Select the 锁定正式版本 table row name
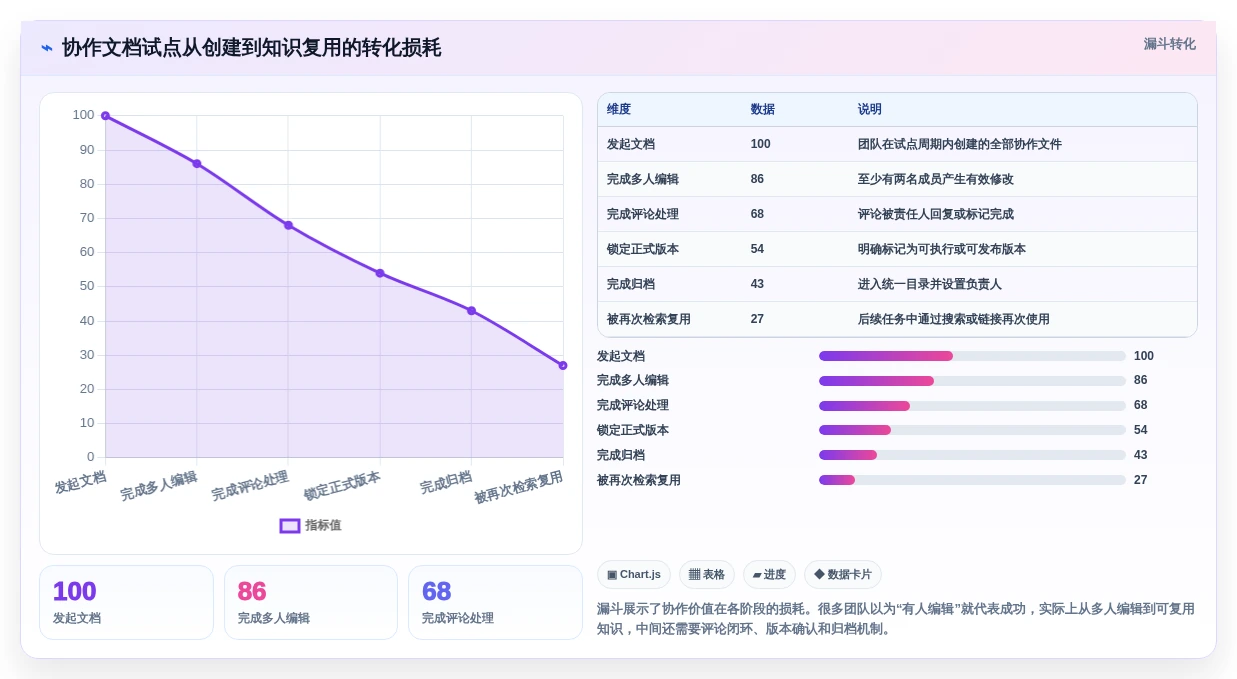 click(643, 249)
